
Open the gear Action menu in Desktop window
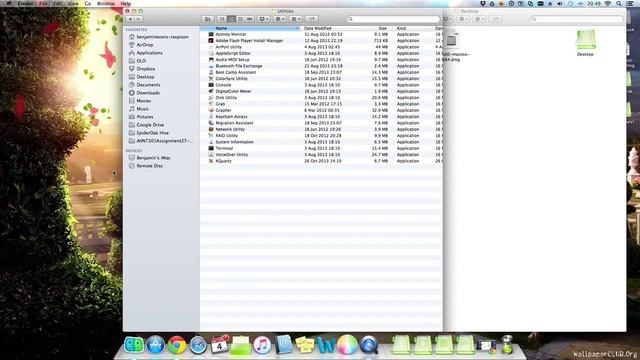(x=464, y=19)
